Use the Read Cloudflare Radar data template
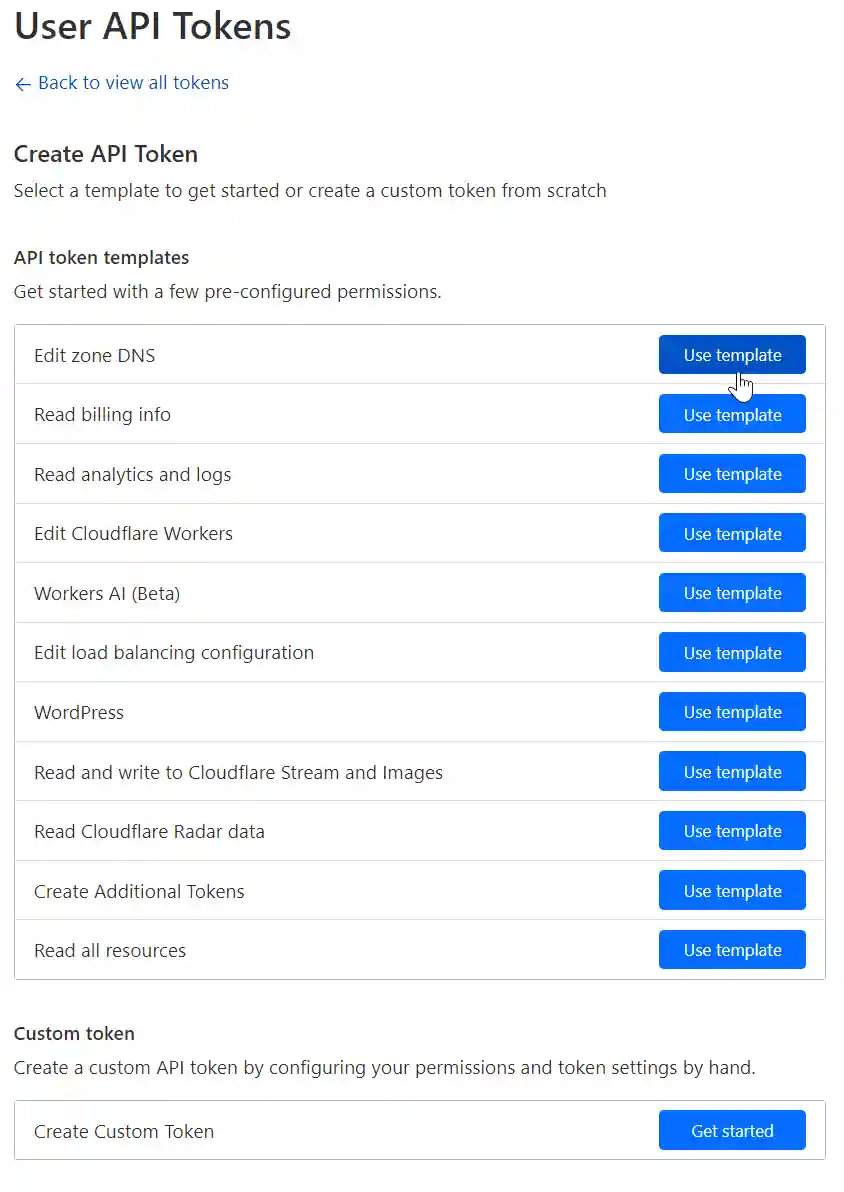The image size is (844, 1192). click(x=731, y=830)
